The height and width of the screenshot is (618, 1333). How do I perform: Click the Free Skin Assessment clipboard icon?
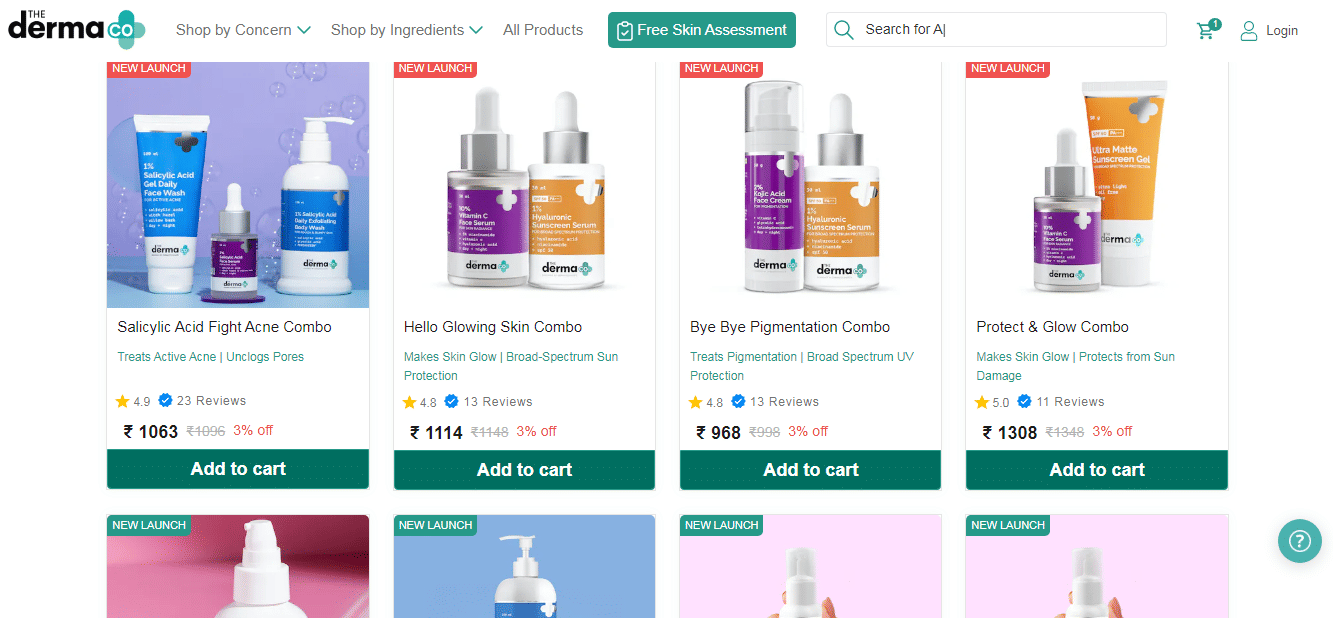coord(625,30)
